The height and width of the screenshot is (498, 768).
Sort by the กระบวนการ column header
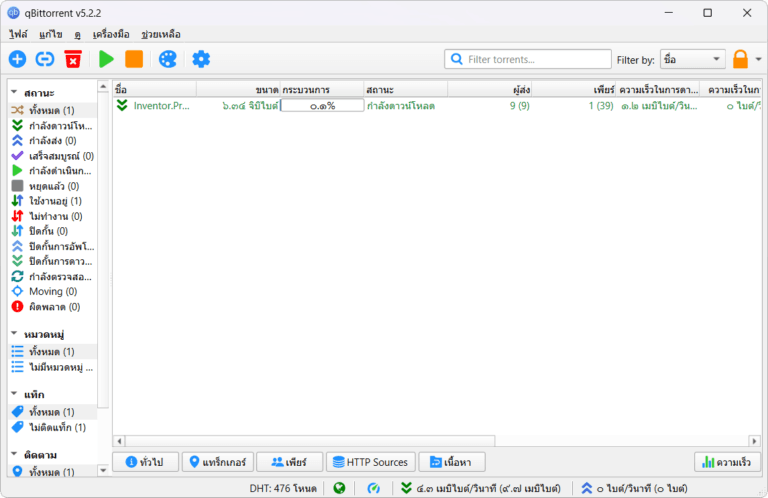pos(322,90)
